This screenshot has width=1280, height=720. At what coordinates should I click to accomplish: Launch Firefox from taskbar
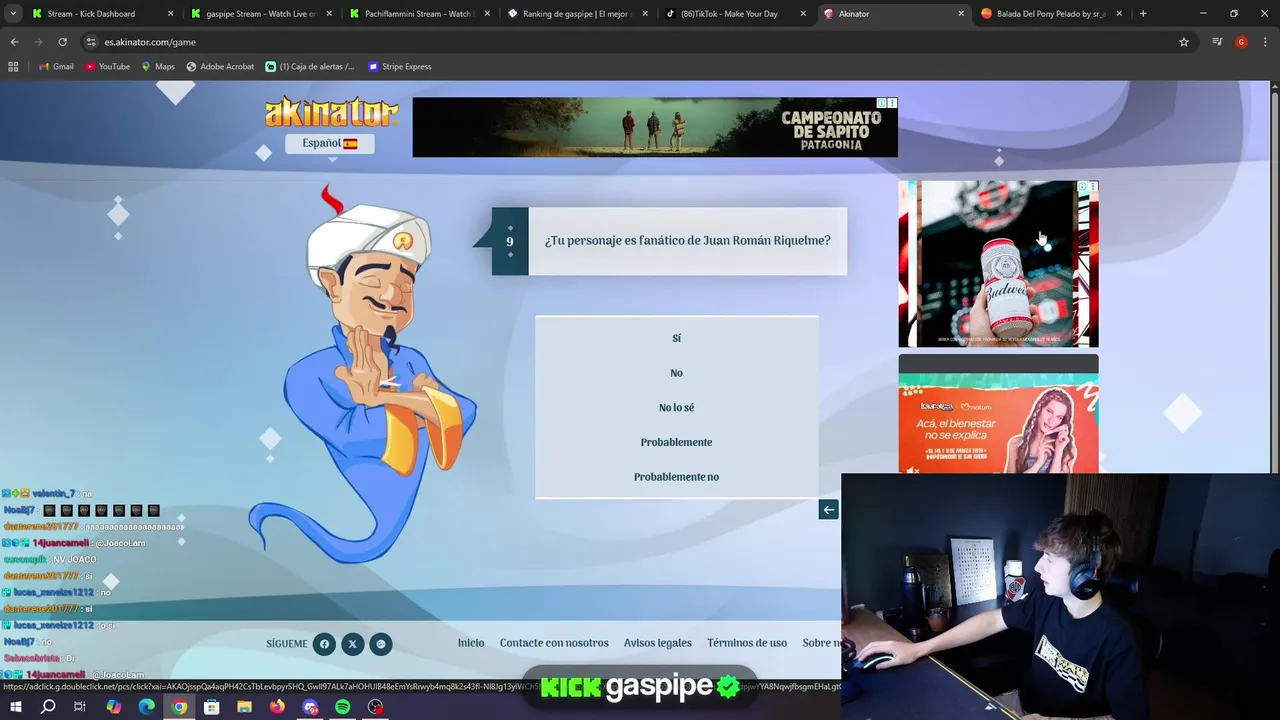point(277,706)
